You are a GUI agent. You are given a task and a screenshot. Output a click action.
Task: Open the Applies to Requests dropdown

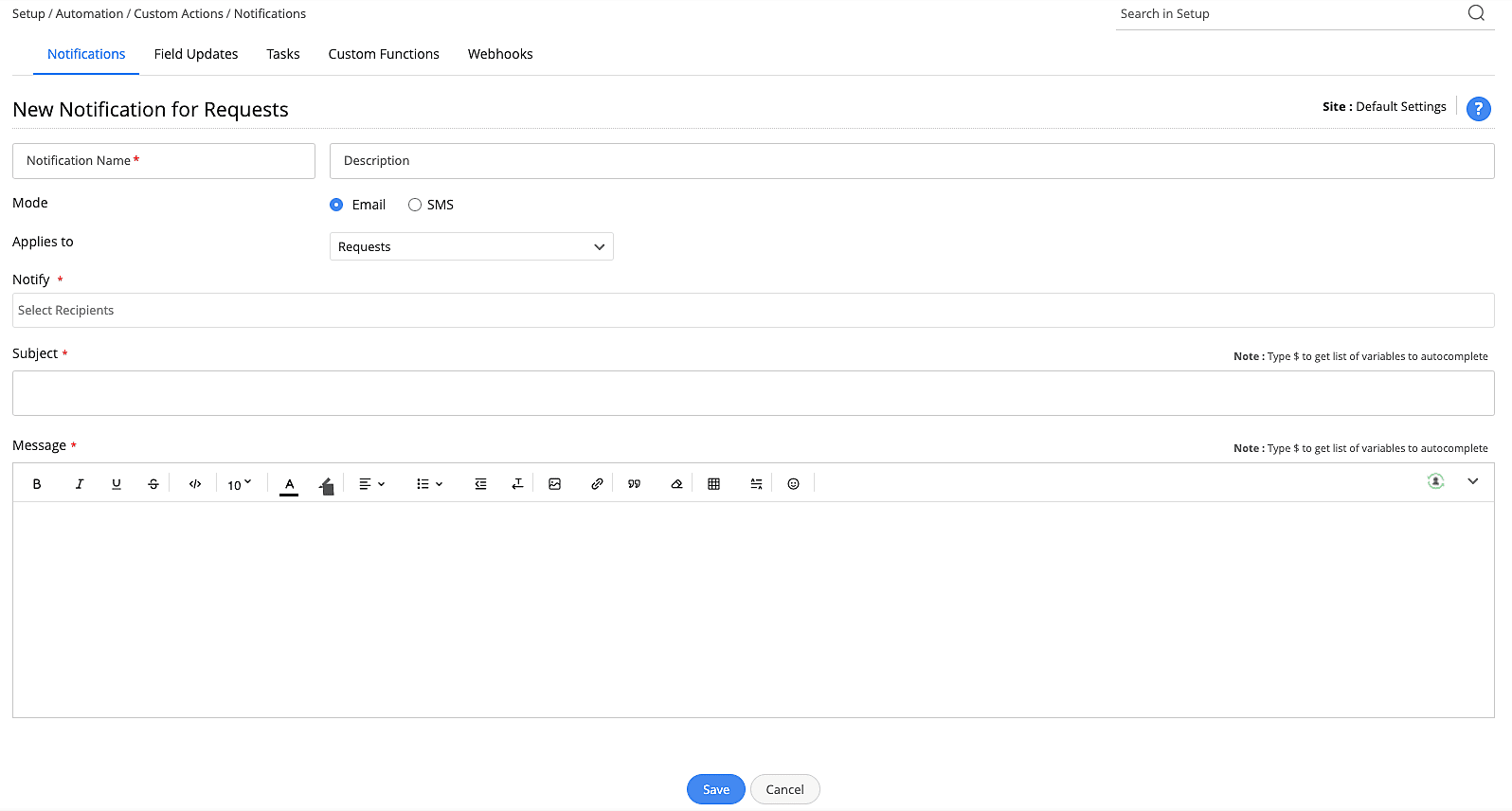[x=471, y=247]
